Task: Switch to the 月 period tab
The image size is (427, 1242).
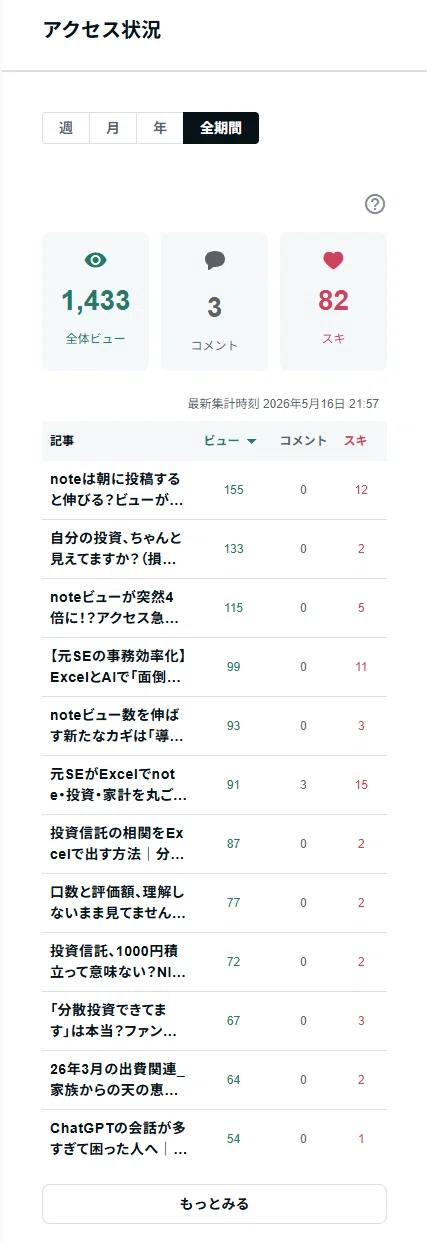Action: [113, 128]
